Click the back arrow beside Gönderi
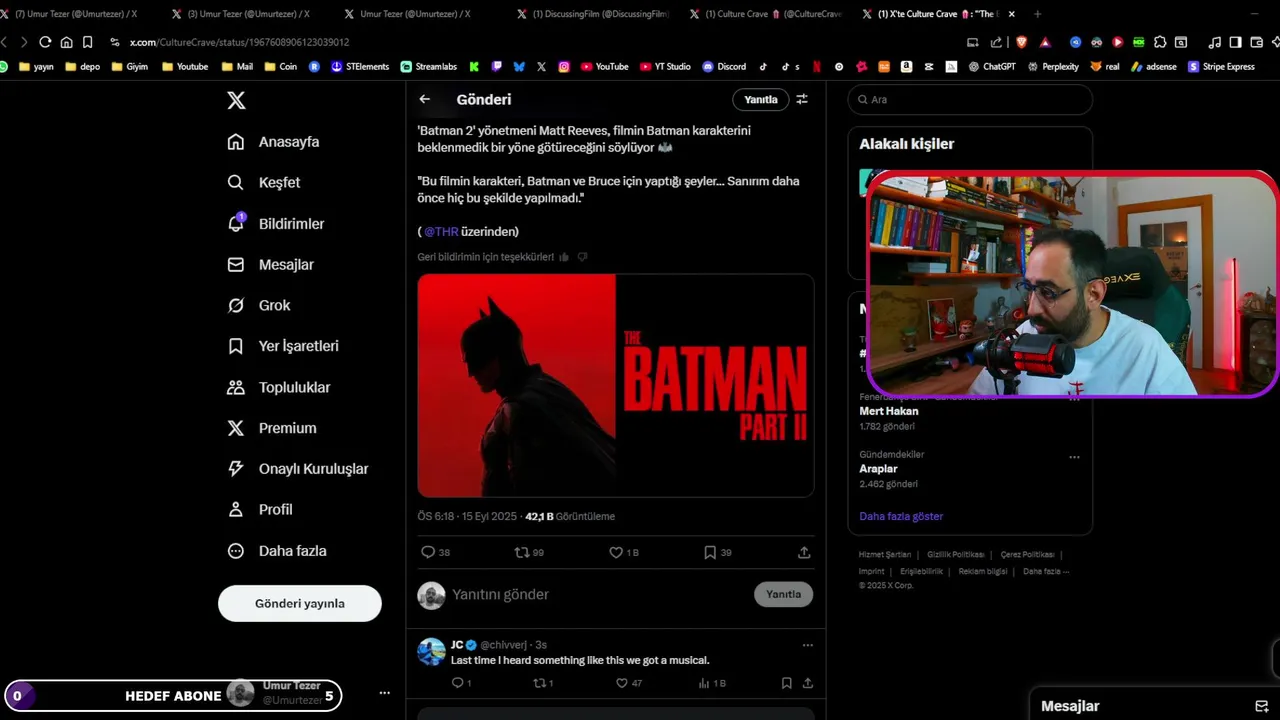 point(425,99)
